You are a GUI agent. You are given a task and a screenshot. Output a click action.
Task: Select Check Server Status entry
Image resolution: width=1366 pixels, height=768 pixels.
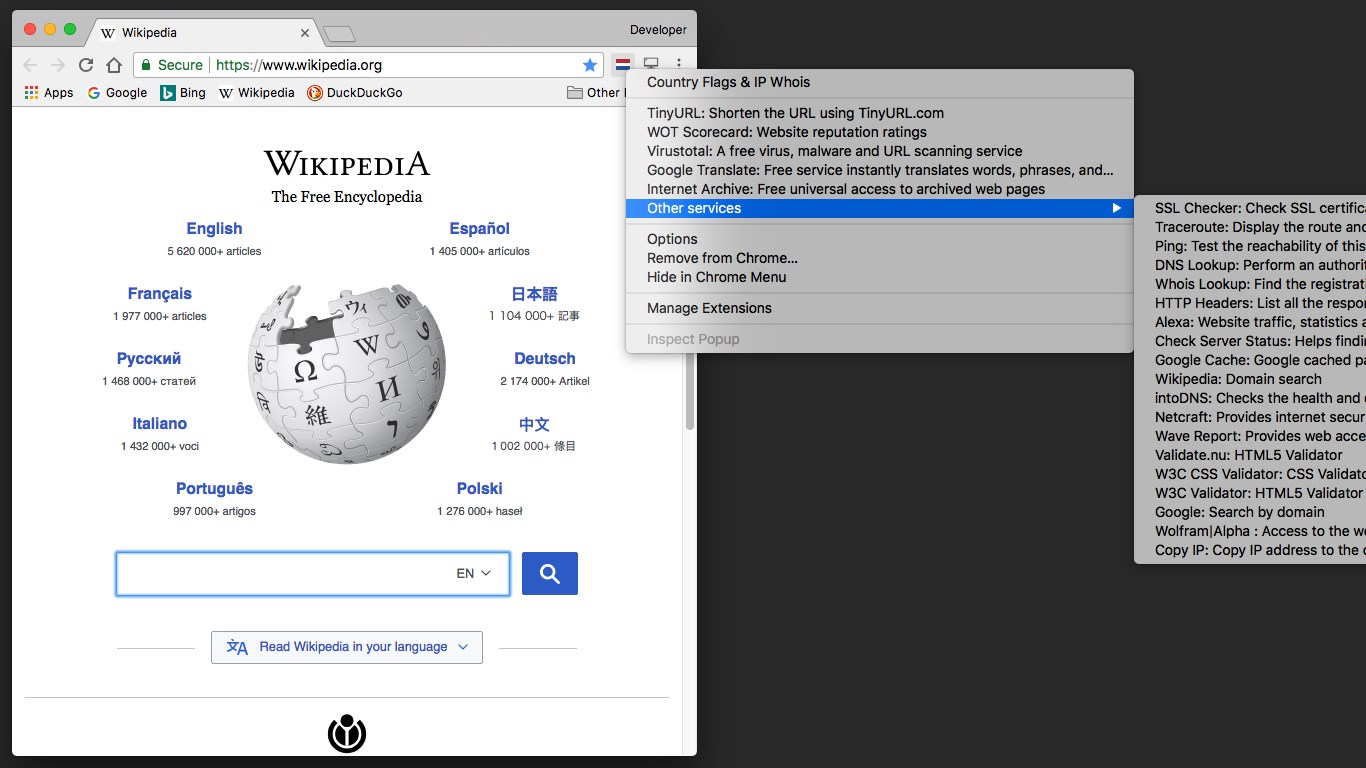point(1250,341)
